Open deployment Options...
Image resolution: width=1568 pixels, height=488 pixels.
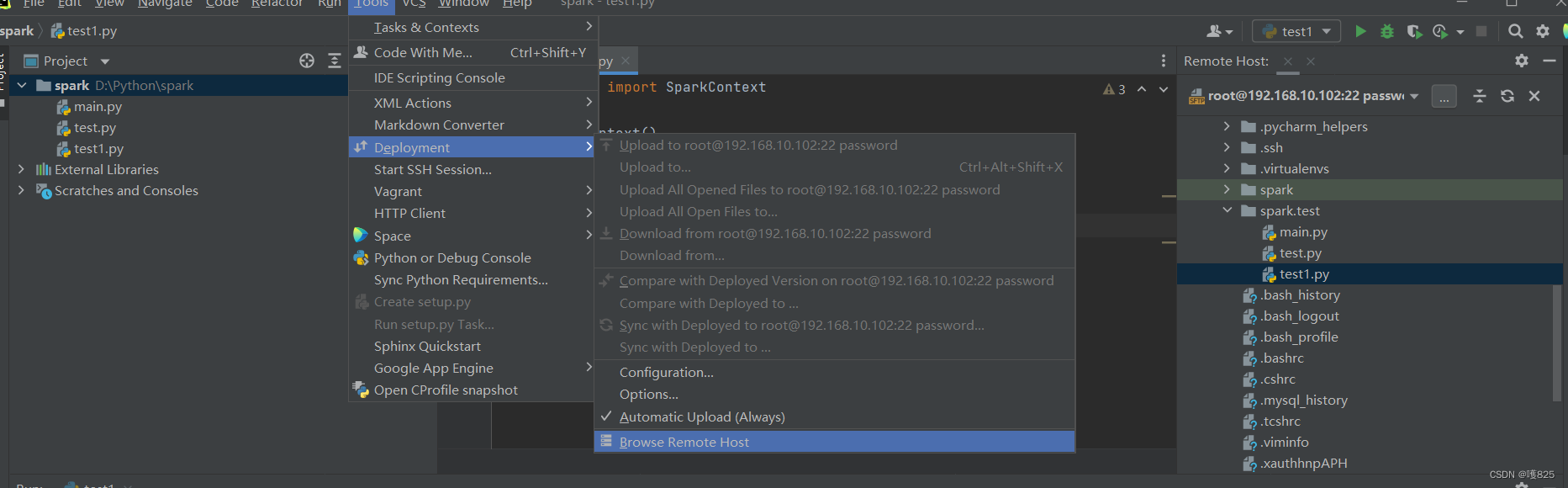coord(834,395)
